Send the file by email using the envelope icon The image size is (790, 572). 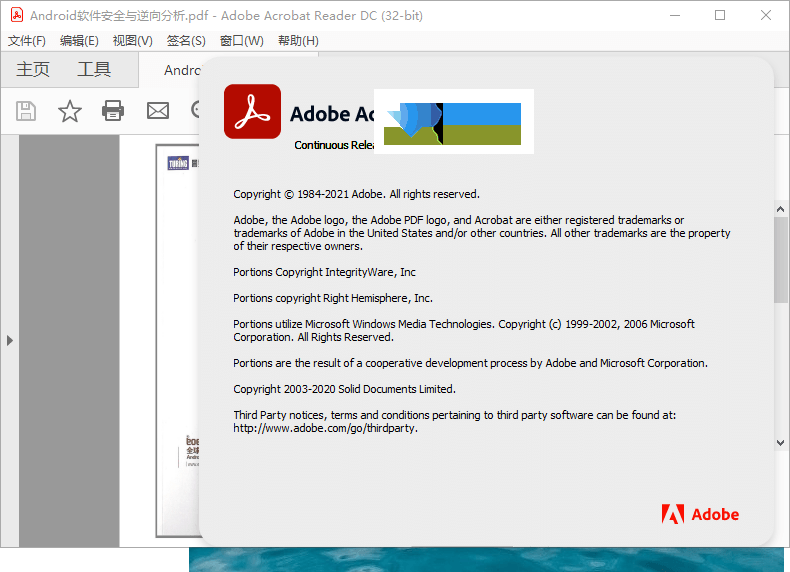click(158, 111)
